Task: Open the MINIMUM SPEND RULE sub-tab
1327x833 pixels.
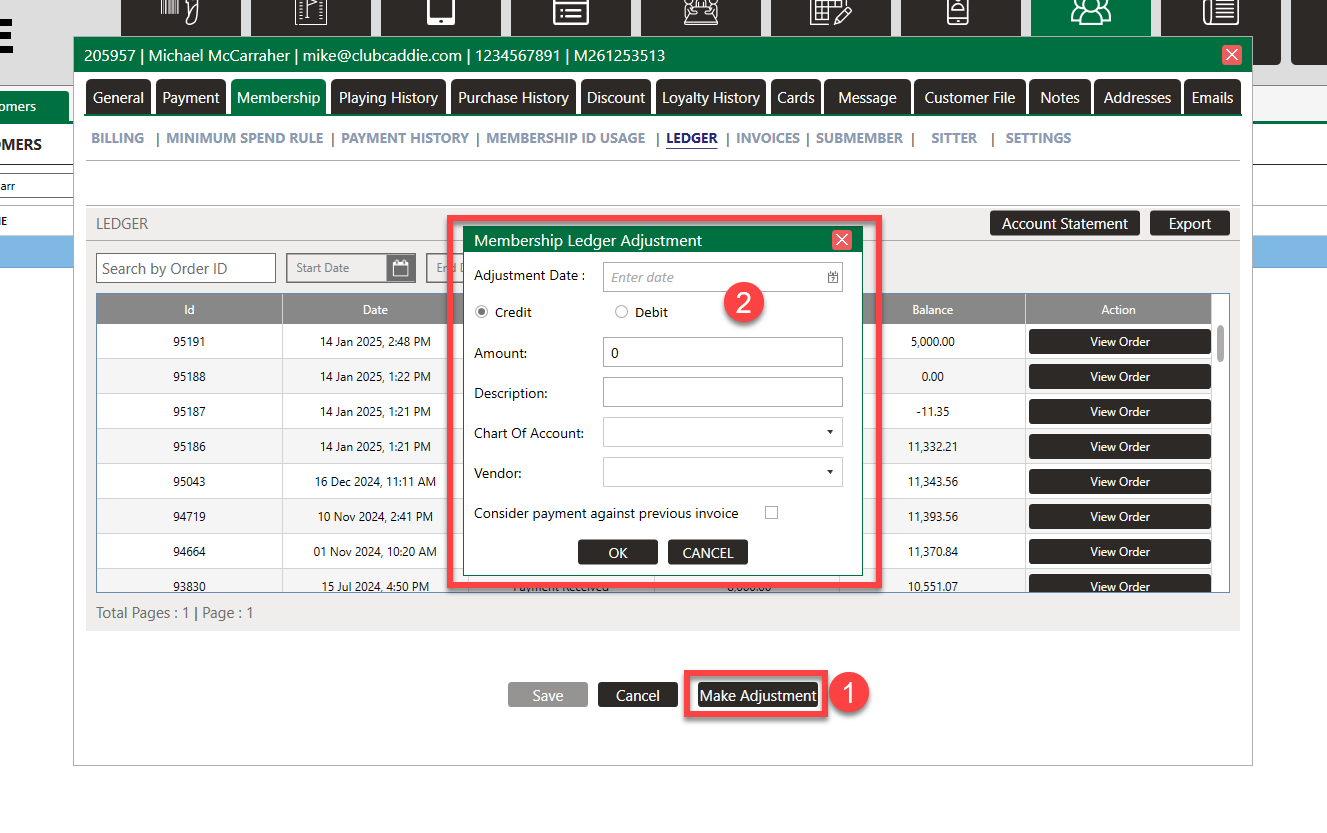Action: click(245, 138)
